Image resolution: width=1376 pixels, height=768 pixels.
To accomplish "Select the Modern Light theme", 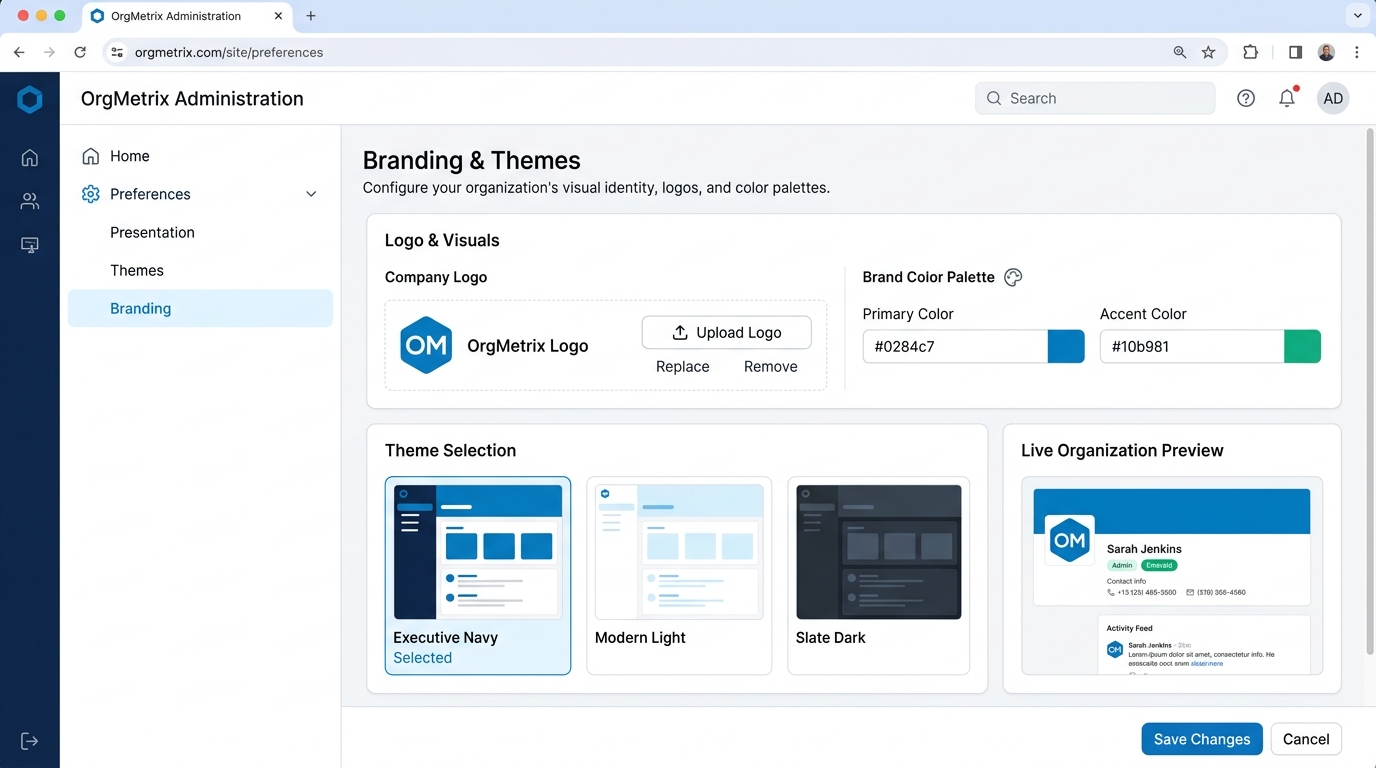I will [679, 576].
